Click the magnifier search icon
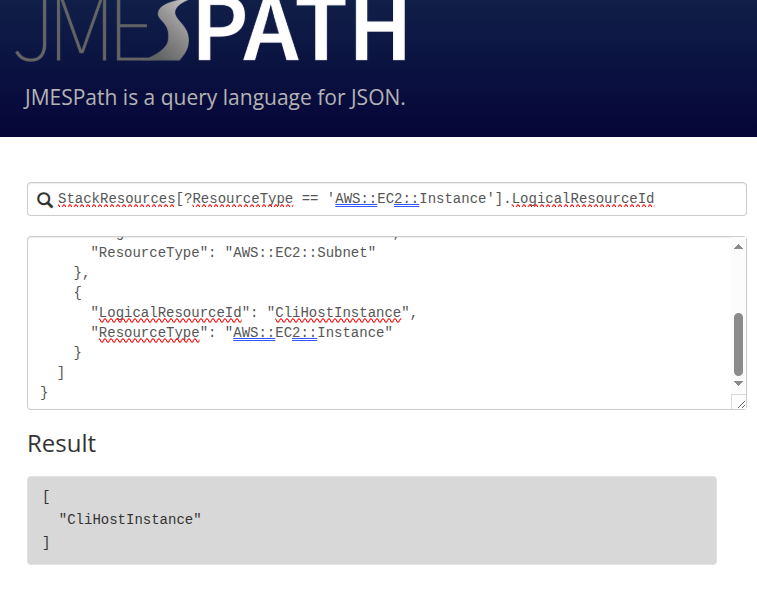This screenshot has height=596, width=757. pyautogui.click(x=45, y=200)
